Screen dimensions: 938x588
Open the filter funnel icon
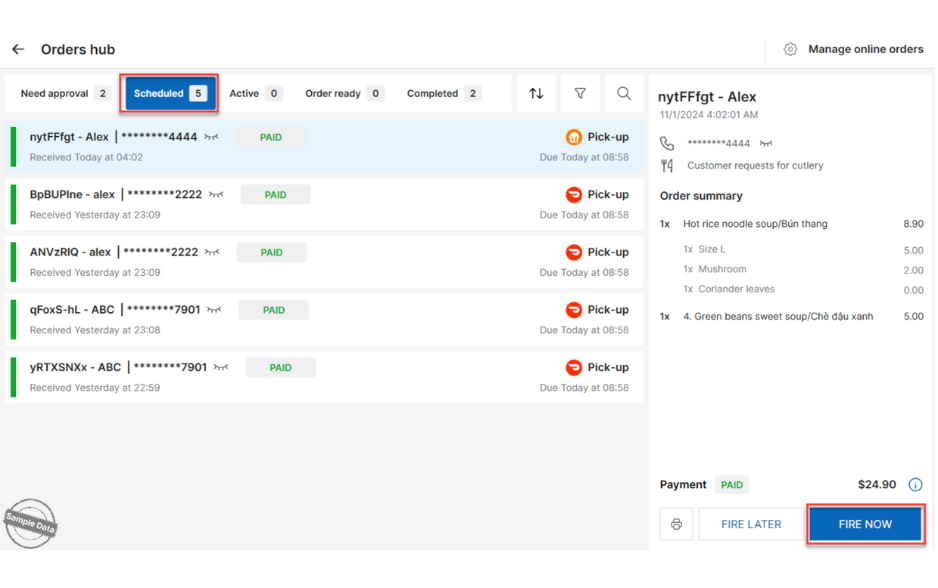coord(580,93)
